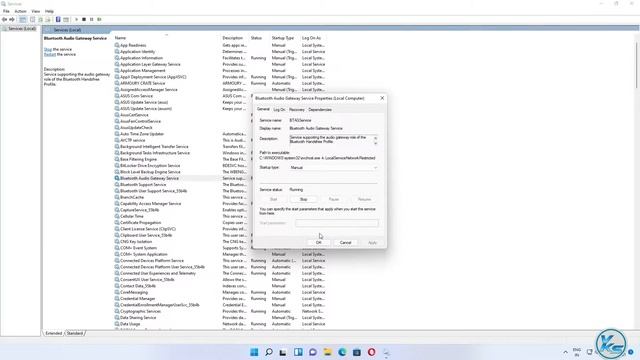Click Cancel in the properties dialog
640x360 pixels.
coord(345,242)
